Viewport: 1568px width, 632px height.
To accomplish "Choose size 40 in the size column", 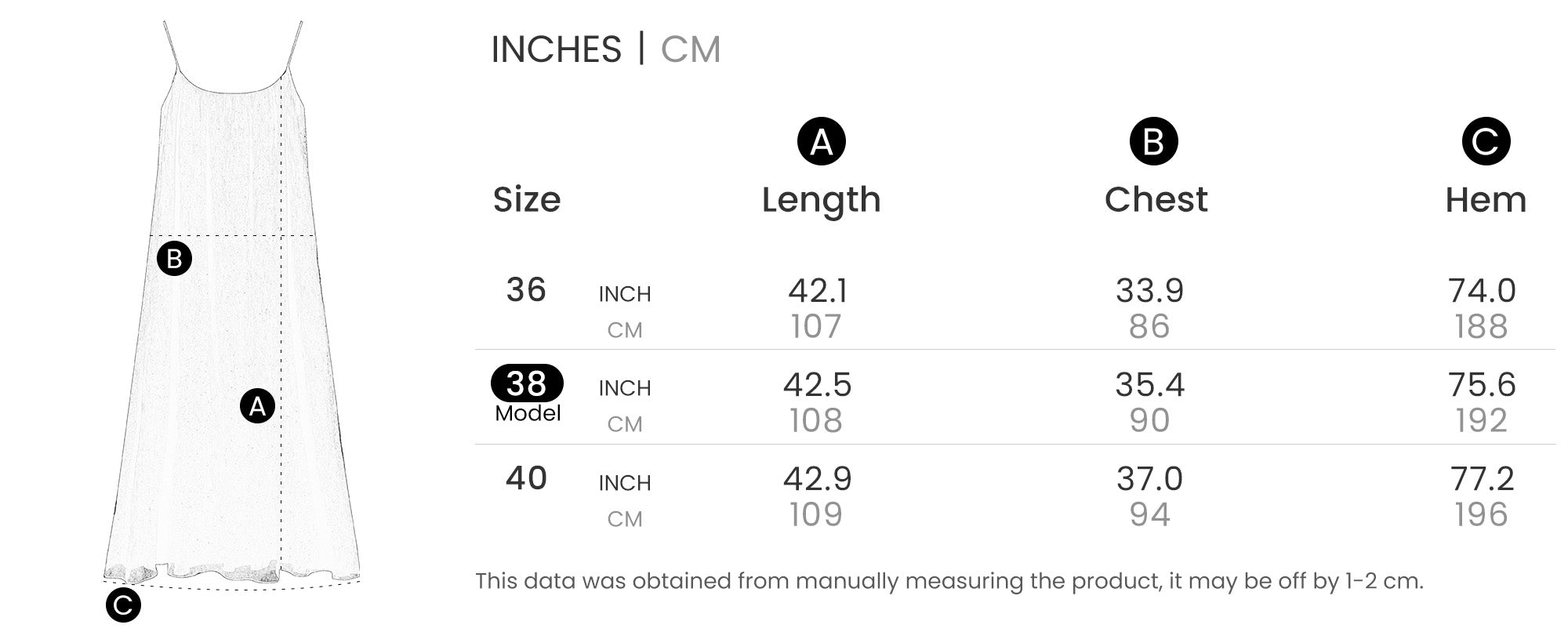I will tap(526, 478).
